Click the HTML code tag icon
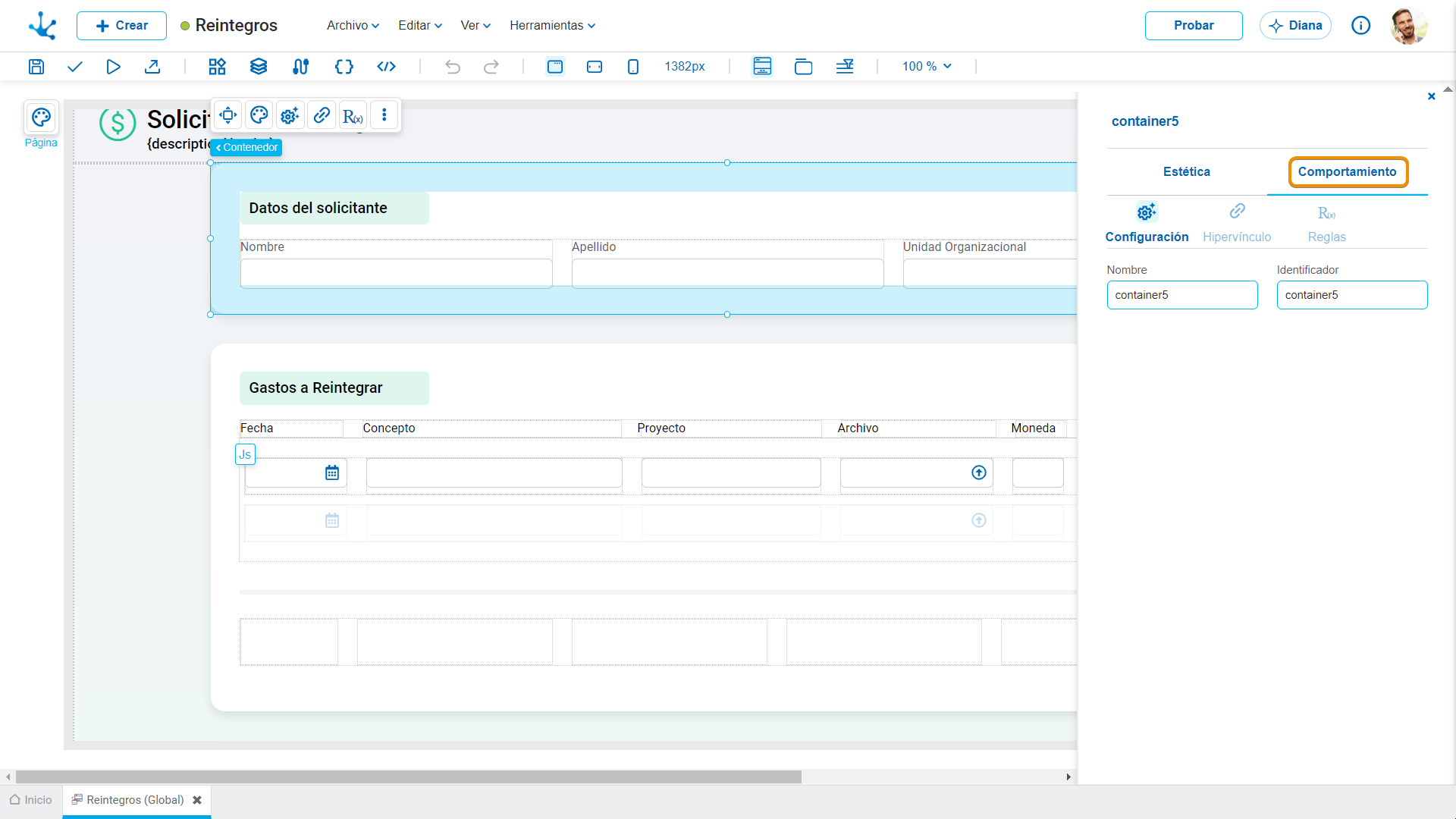The image size is (1456, 819). (387, 67)
